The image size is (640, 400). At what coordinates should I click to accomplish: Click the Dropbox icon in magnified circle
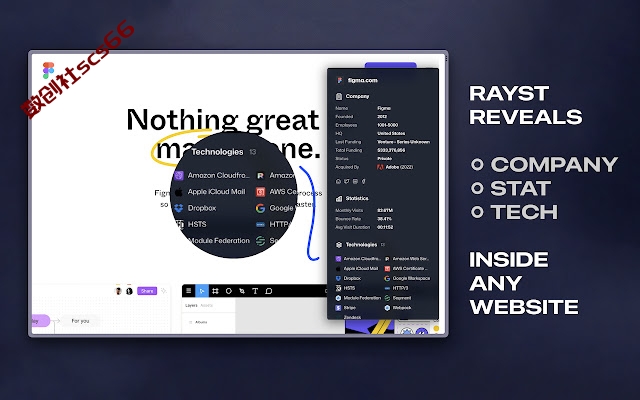(179, 208)
